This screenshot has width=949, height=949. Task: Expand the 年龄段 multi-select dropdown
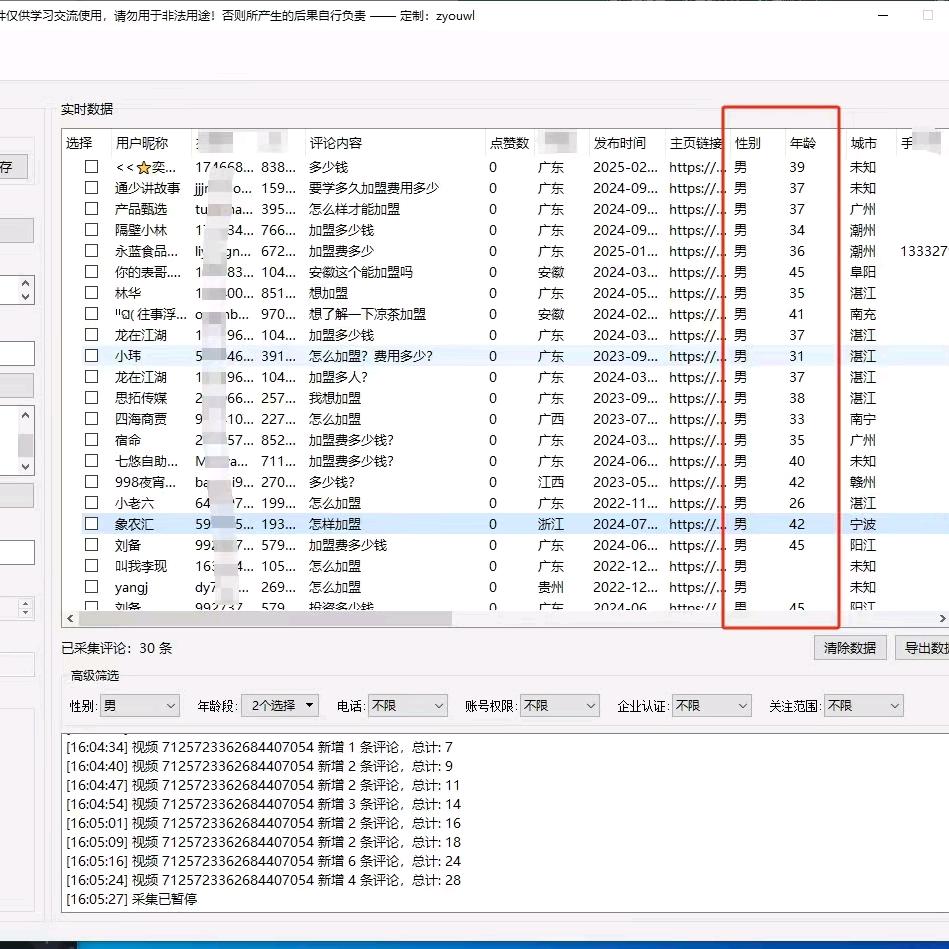pyautogui.click(x=283, y=706)
